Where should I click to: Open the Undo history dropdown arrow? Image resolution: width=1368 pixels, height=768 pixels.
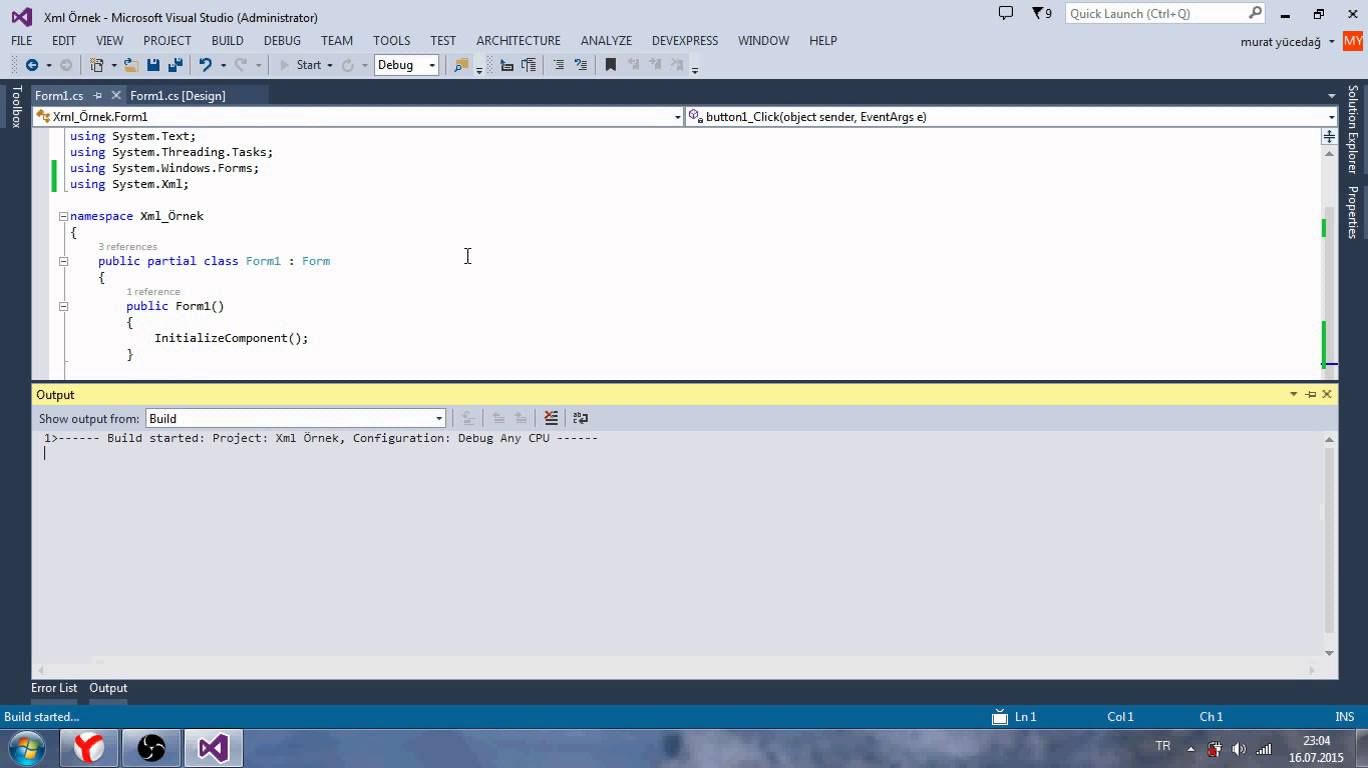[222, 65]
